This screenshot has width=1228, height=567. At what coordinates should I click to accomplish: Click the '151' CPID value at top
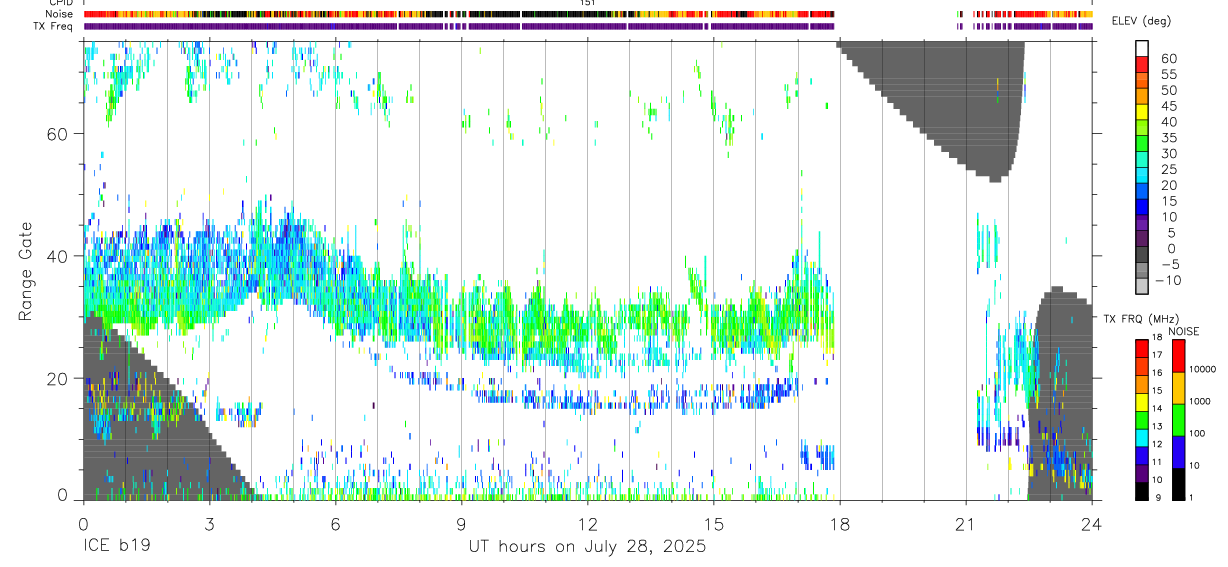click(588, 3)
